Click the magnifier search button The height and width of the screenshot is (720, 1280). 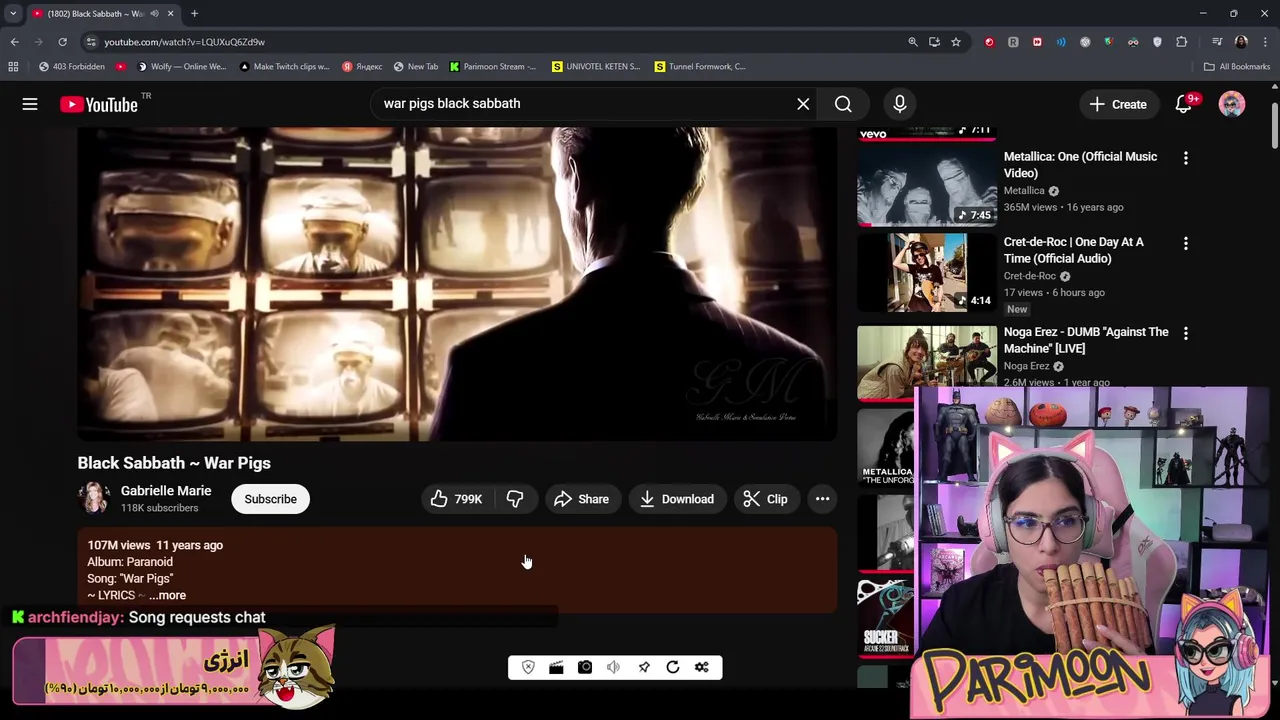point(843,104)
